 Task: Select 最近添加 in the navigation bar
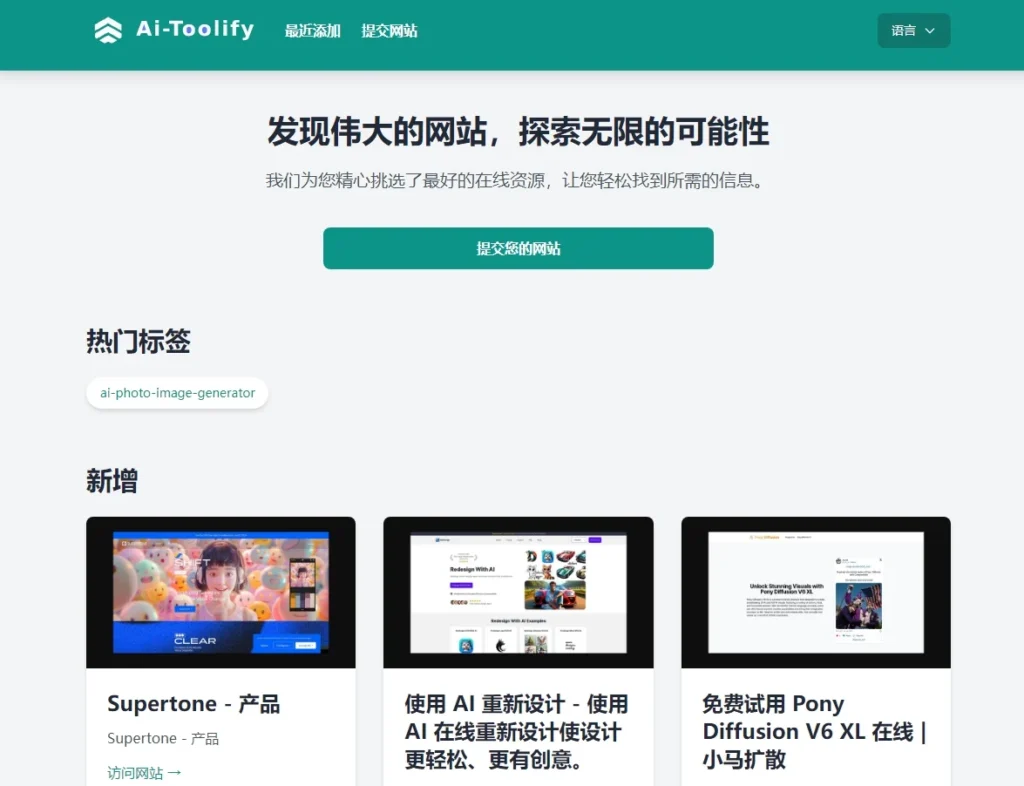click(312, 31)
